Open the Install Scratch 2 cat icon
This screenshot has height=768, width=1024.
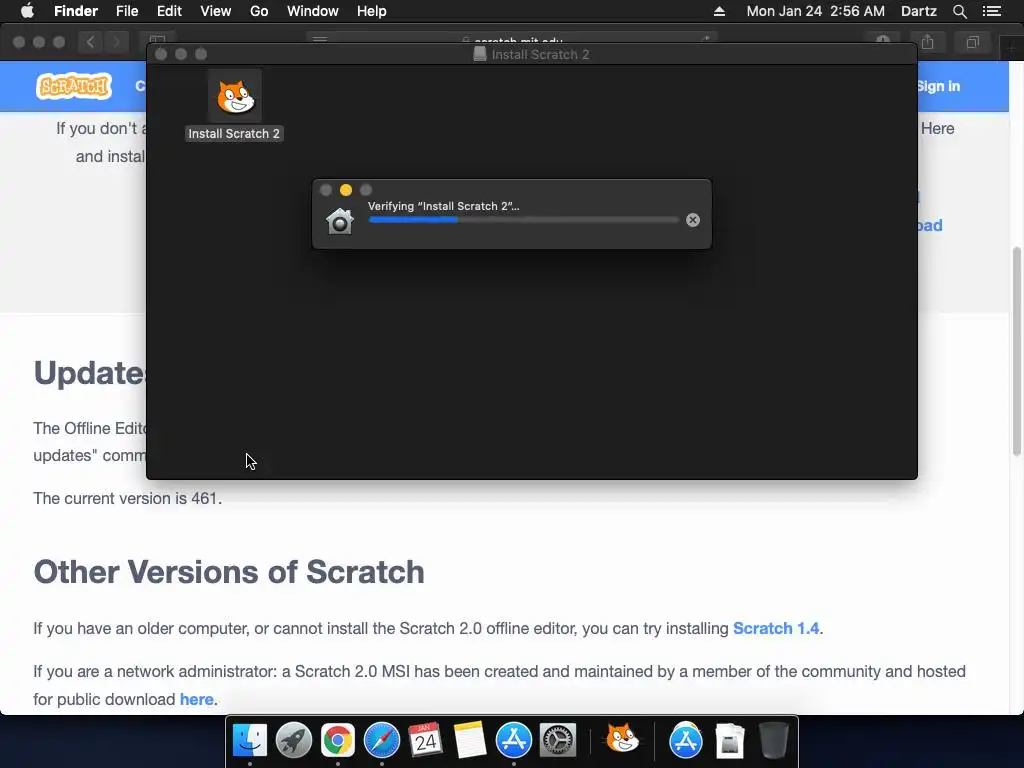(235, 97)
